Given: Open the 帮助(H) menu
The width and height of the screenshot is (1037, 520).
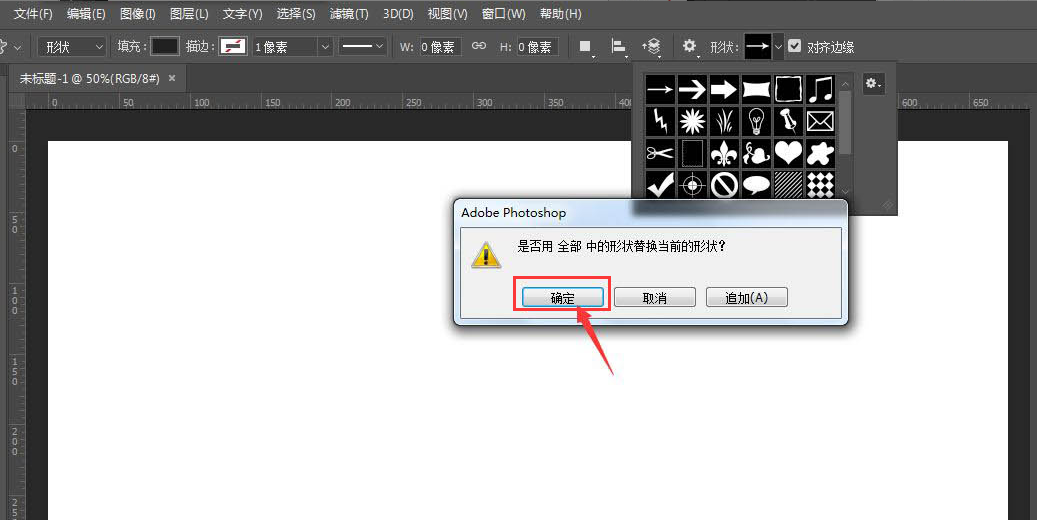Looking at the screenshot, I should coord(561,13).
